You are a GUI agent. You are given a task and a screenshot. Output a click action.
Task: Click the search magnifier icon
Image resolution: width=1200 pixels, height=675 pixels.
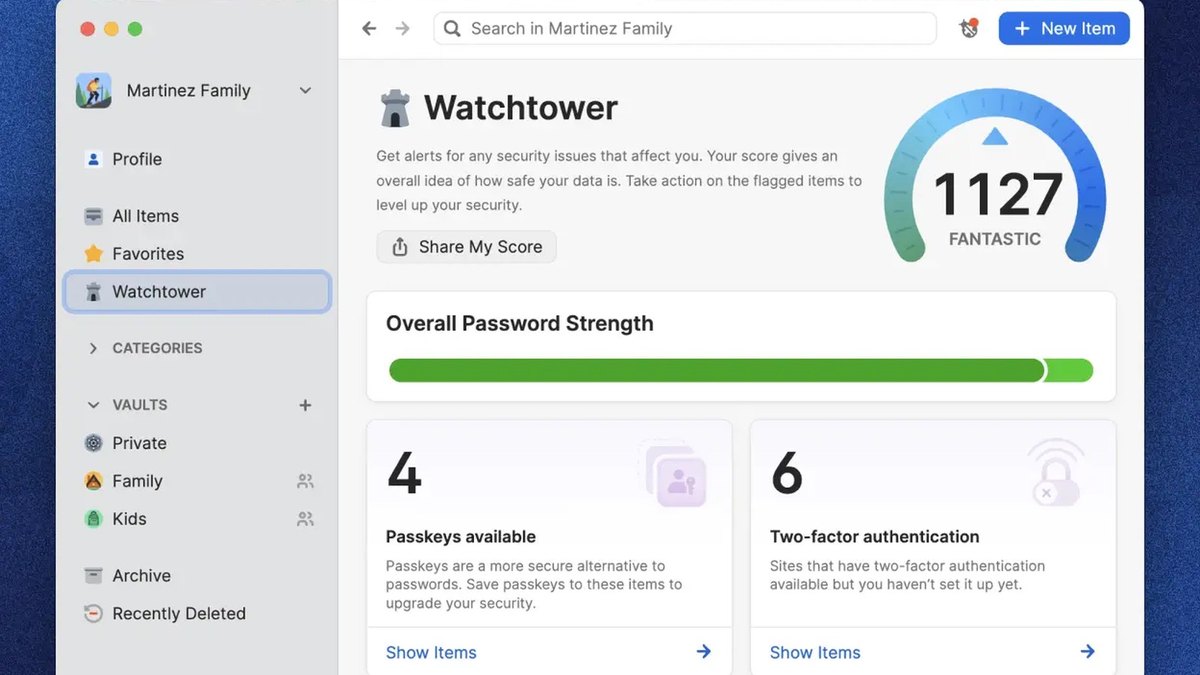pos(452,28)
